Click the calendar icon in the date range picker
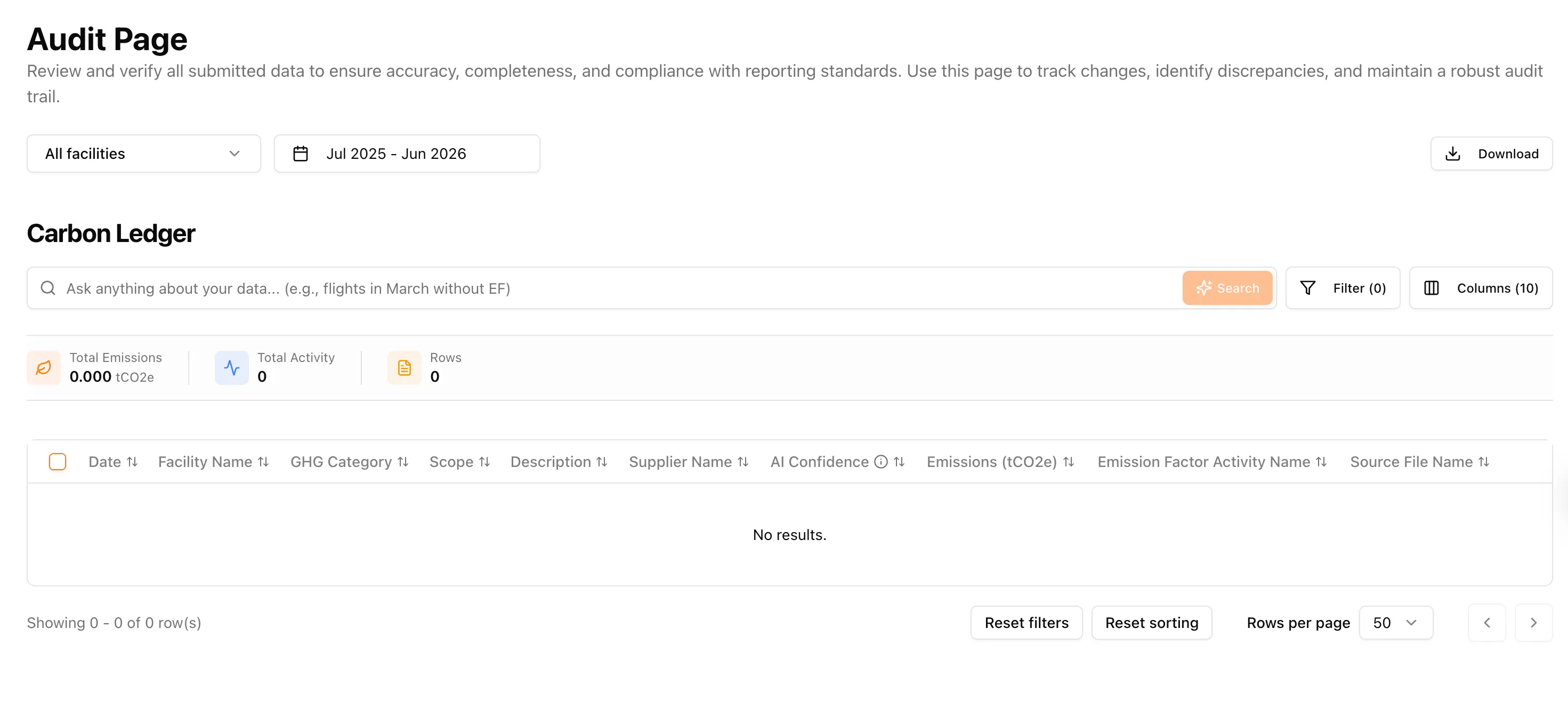The height and width of the screenshot is (709, 1568). coord(301,154)
